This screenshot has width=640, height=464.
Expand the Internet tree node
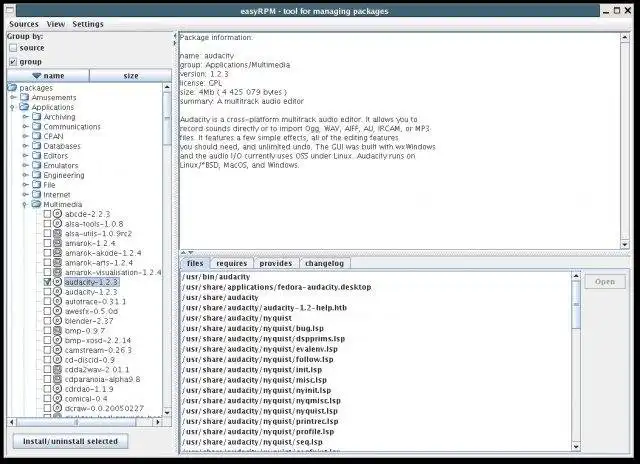point(25,195)
